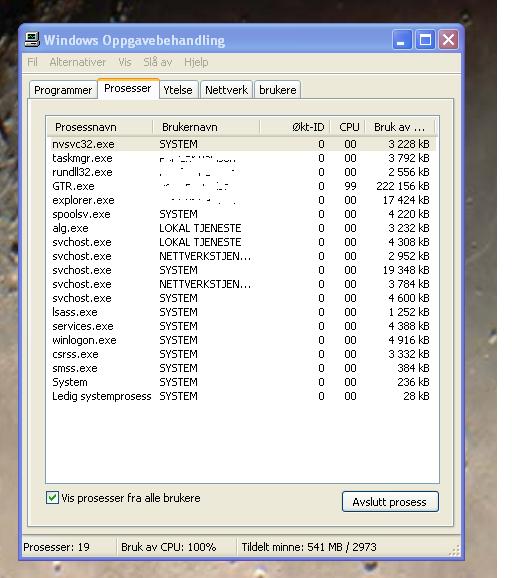Select the lsass.exe process
This screenshot has width=512, height=578.
pos(242,312)
